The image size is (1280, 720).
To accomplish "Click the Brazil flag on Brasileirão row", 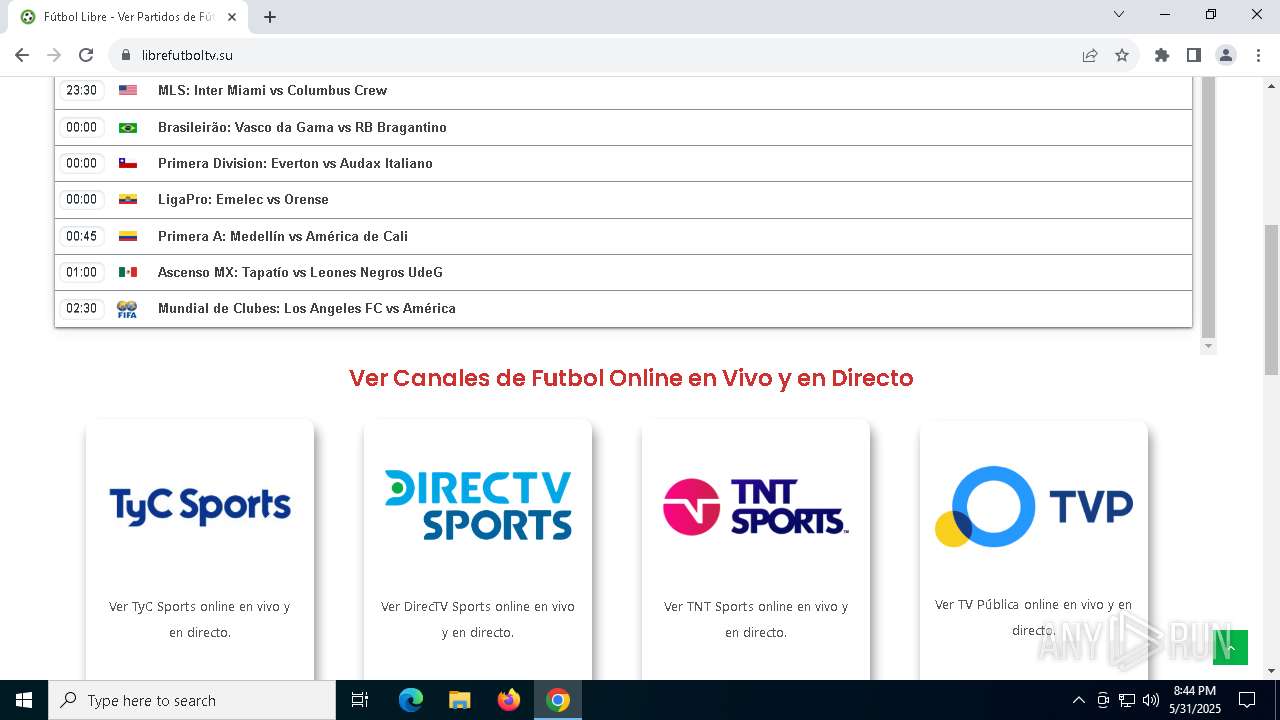I will 128,127.
